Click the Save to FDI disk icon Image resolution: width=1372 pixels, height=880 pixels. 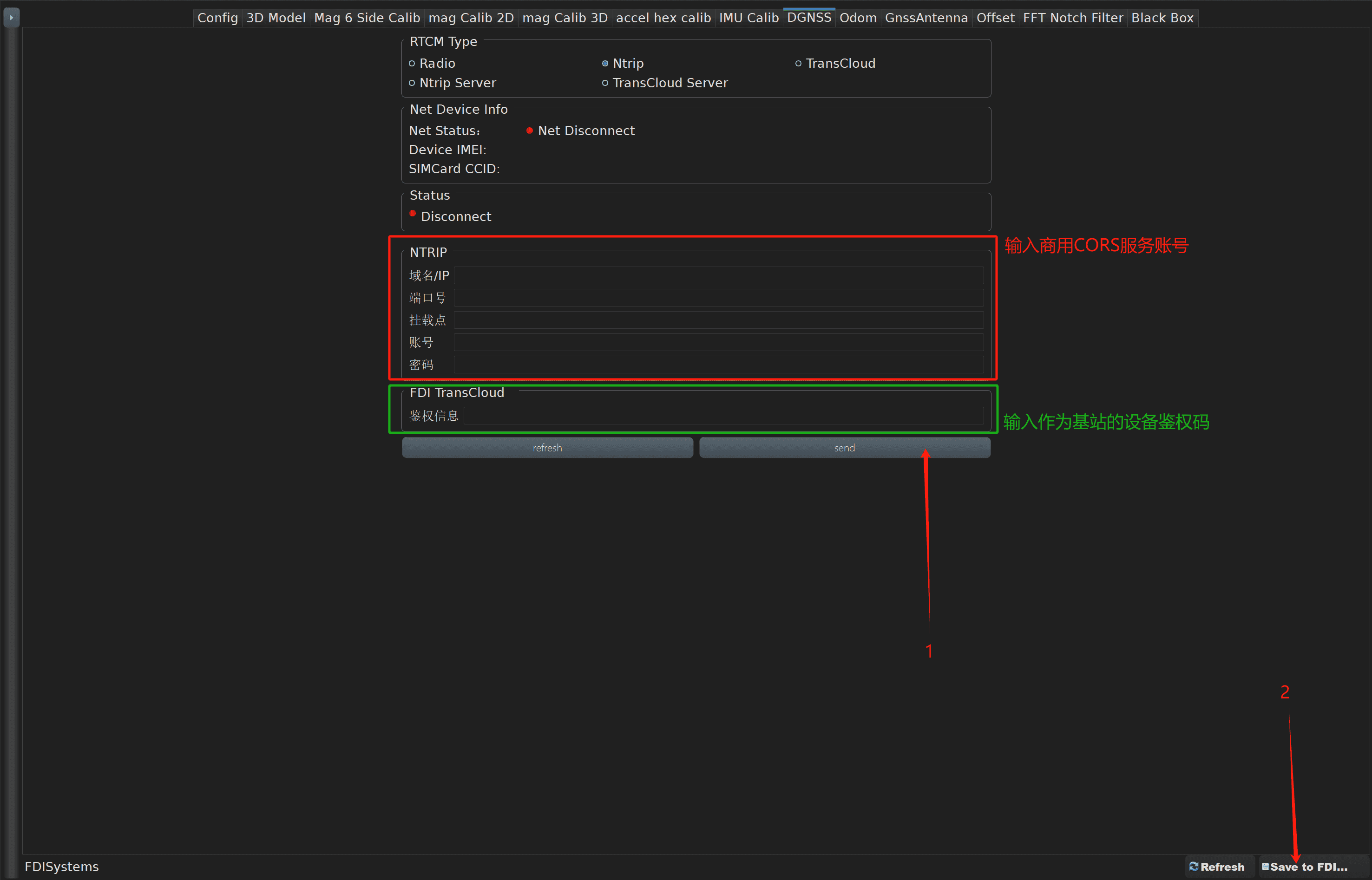1265,866
